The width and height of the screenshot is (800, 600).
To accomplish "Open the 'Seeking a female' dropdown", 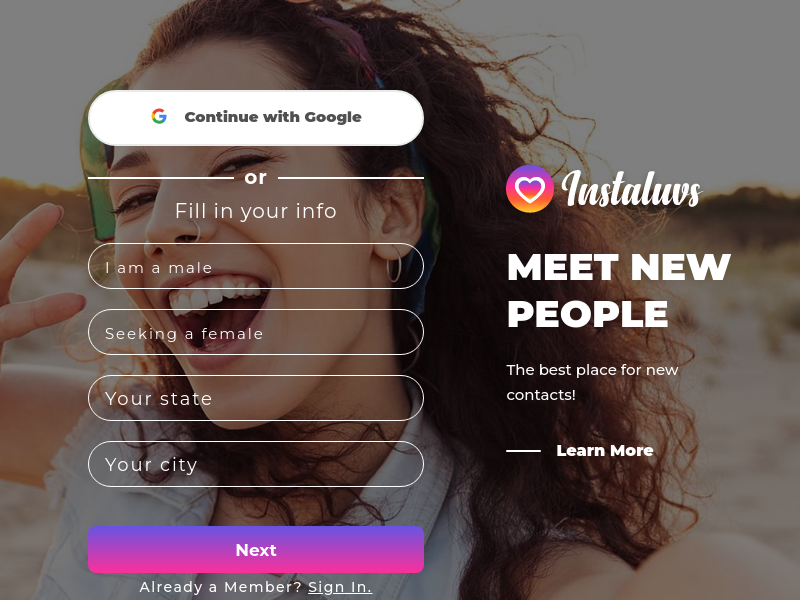I will (x=256, y=332).
